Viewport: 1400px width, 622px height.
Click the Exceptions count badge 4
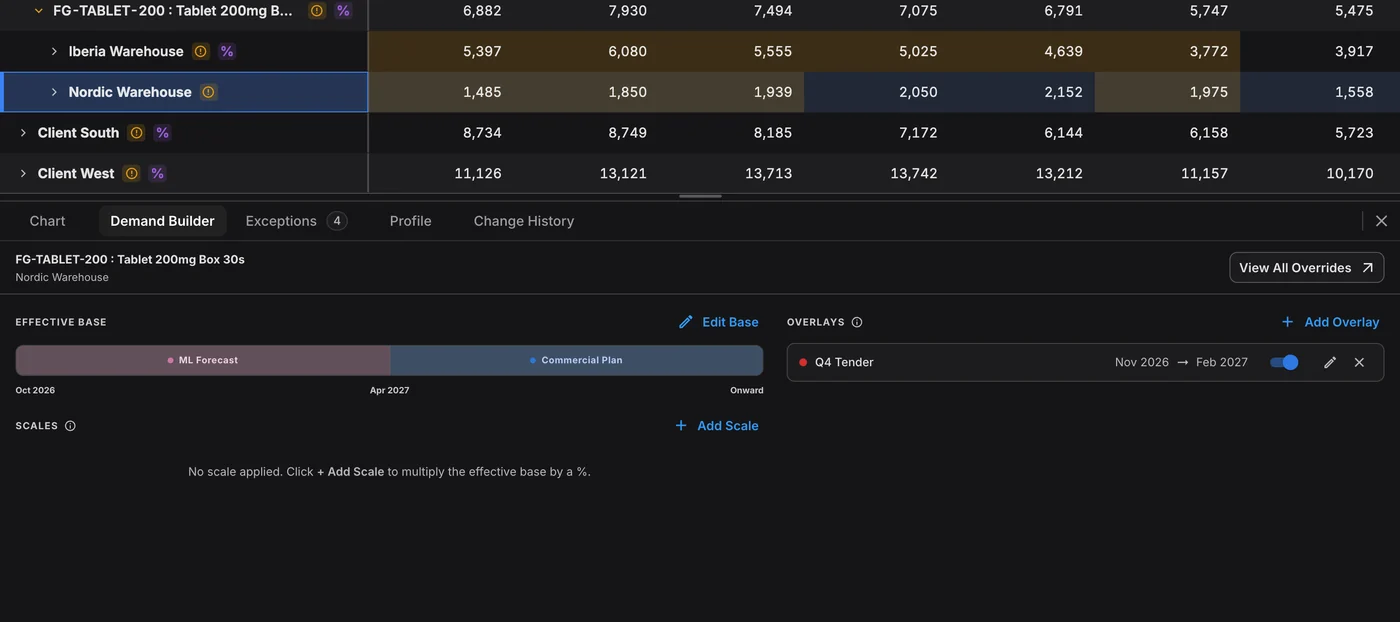tap(337, 221)
